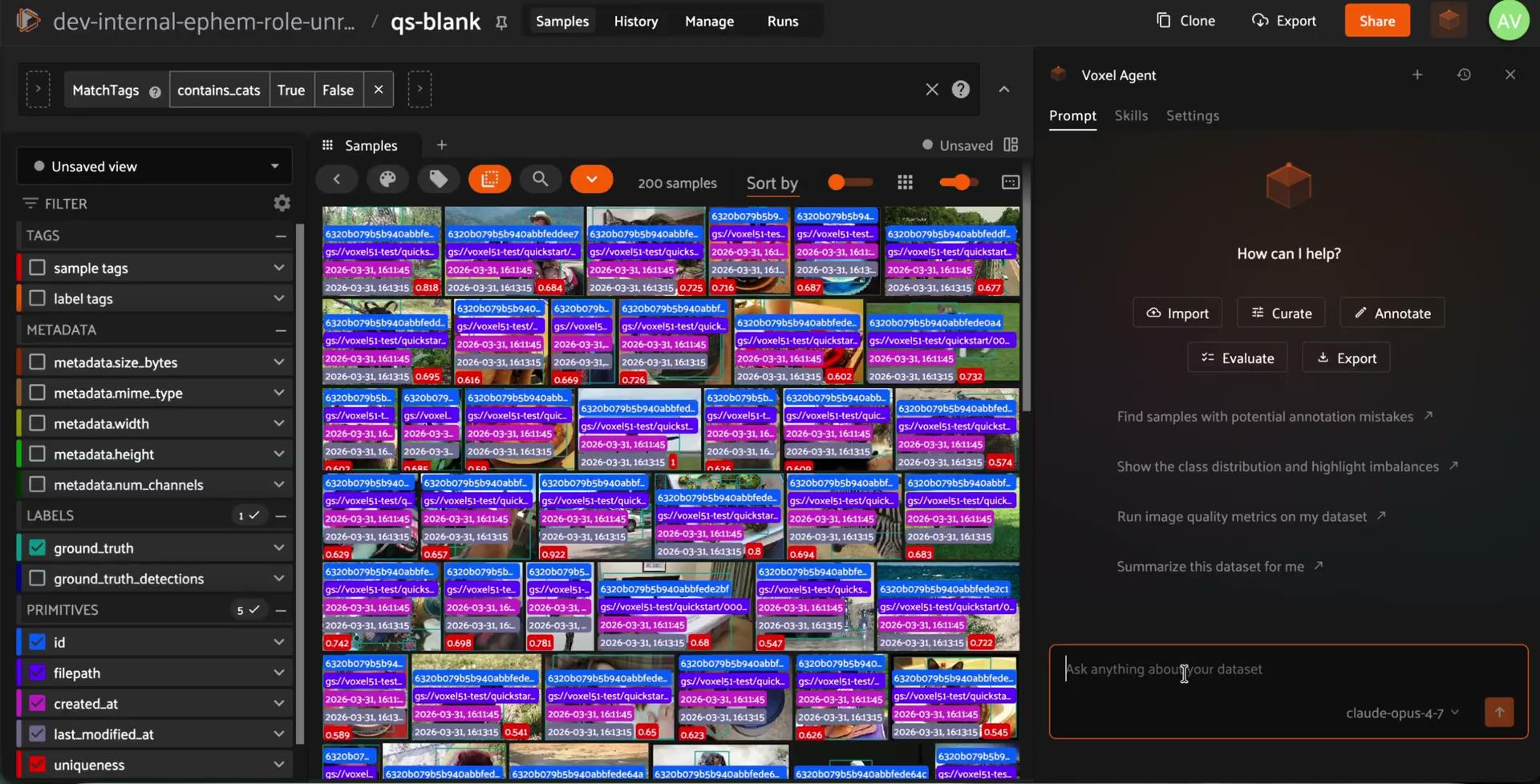Click the orange patches toolbar icon

tap(489, 180)
